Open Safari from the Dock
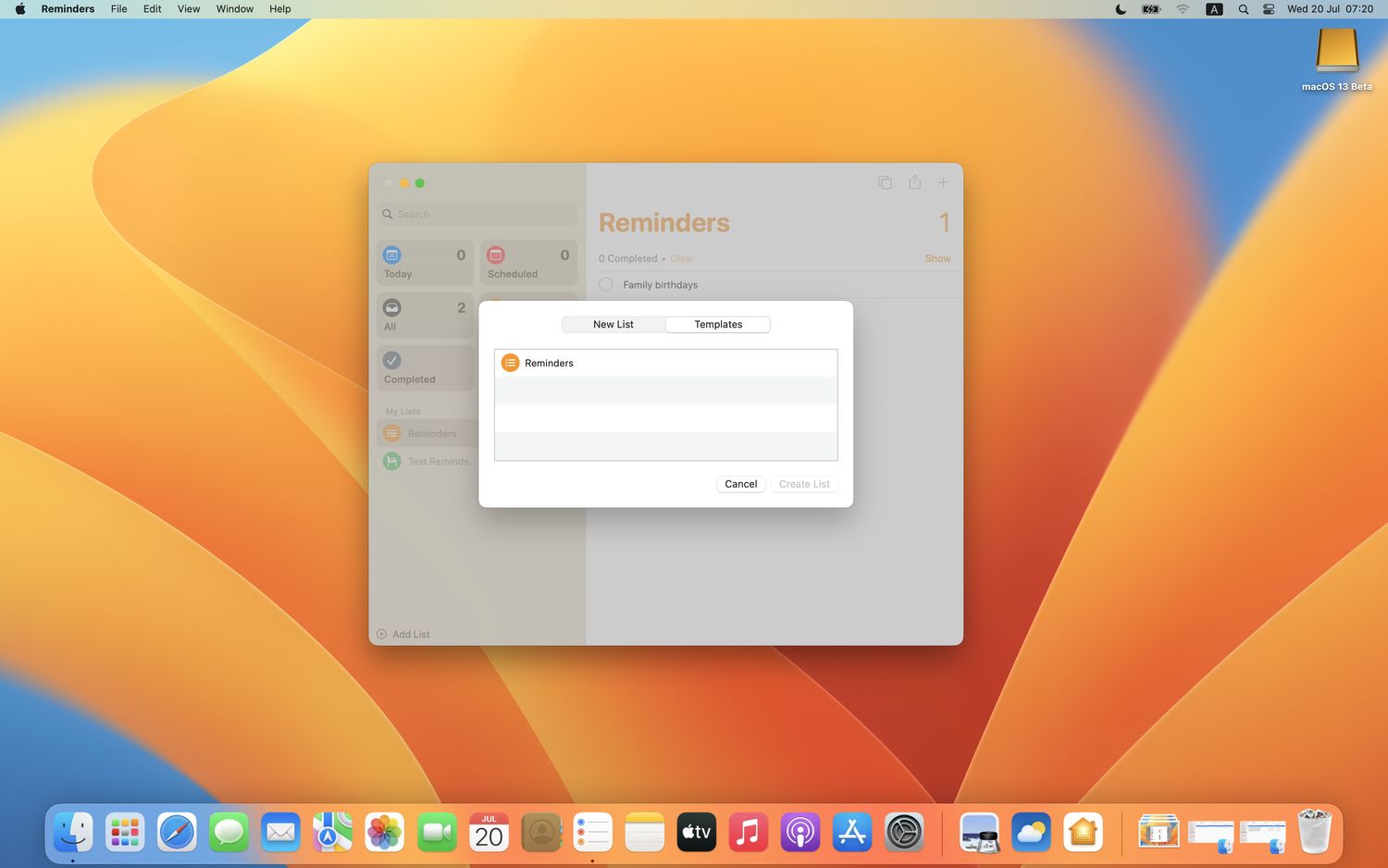Viewport: 1388px width, 868px height. 177,833
